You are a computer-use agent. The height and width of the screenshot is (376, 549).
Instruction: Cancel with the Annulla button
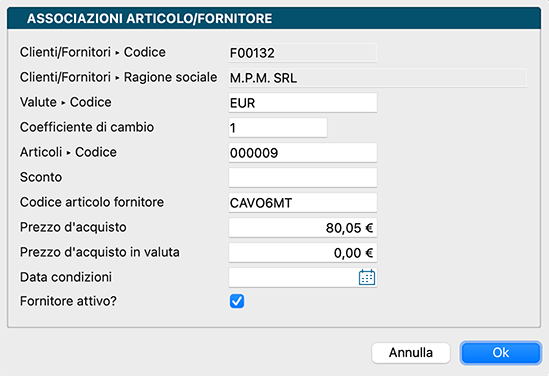coord(411,353)
